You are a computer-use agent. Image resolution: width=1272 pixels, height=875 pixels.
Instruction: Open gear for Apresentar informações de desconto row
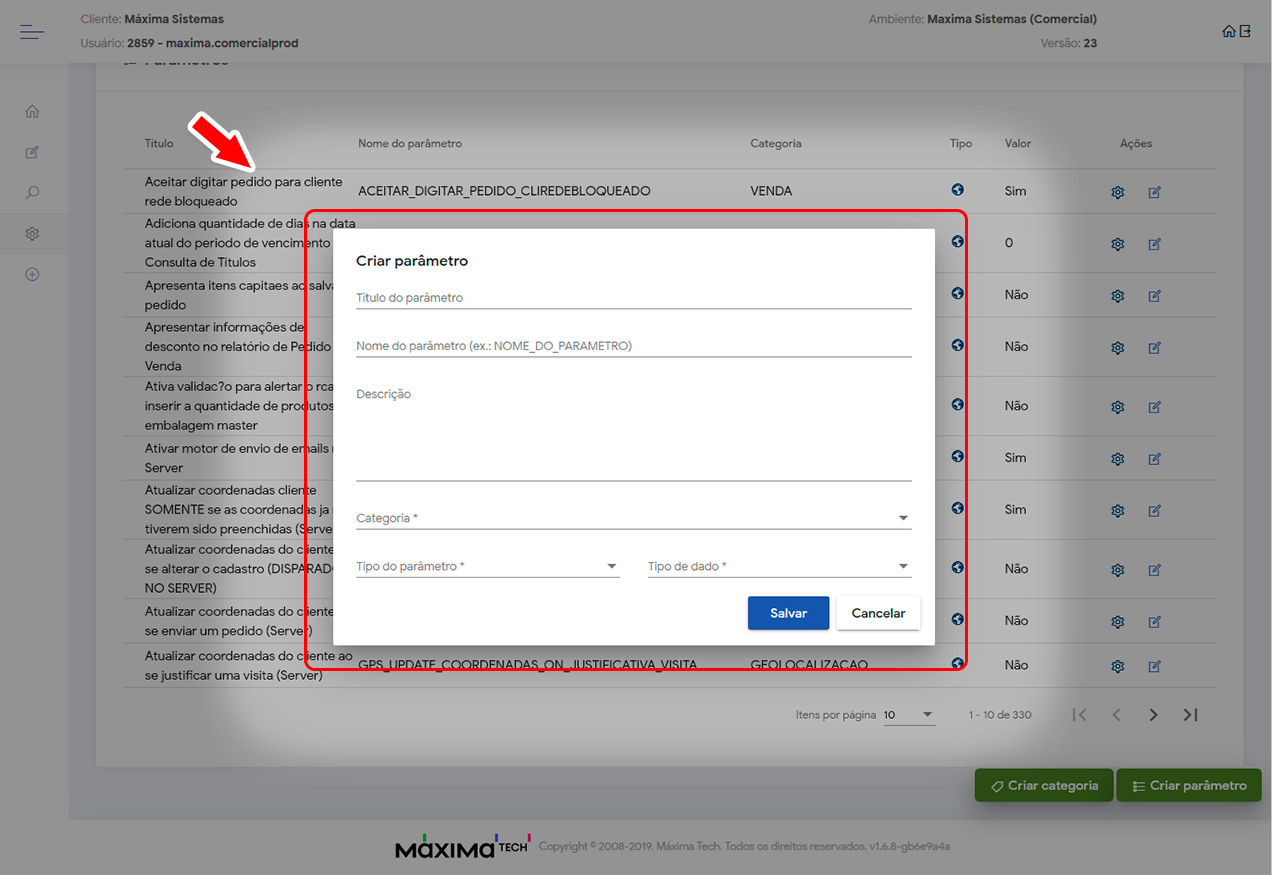point(1118,348)
